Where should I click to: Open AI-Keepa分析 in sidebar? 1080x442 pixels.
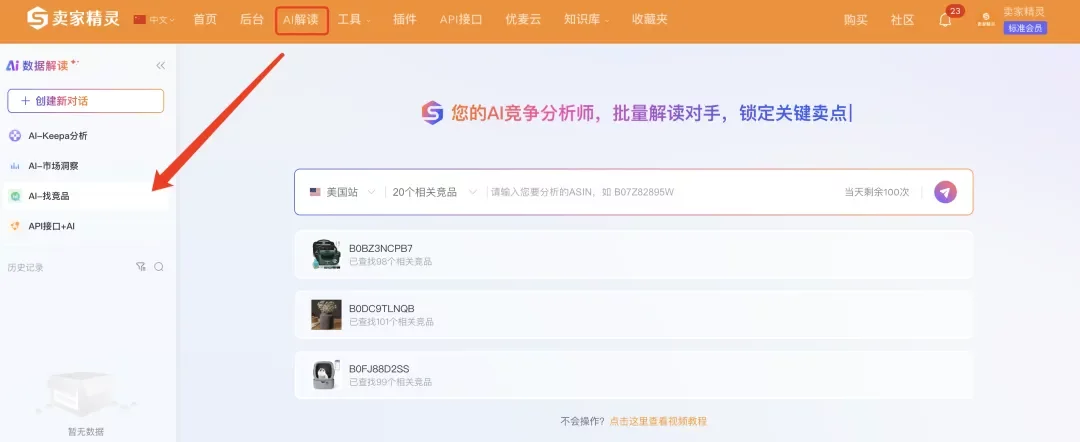(x=58, y=136)
